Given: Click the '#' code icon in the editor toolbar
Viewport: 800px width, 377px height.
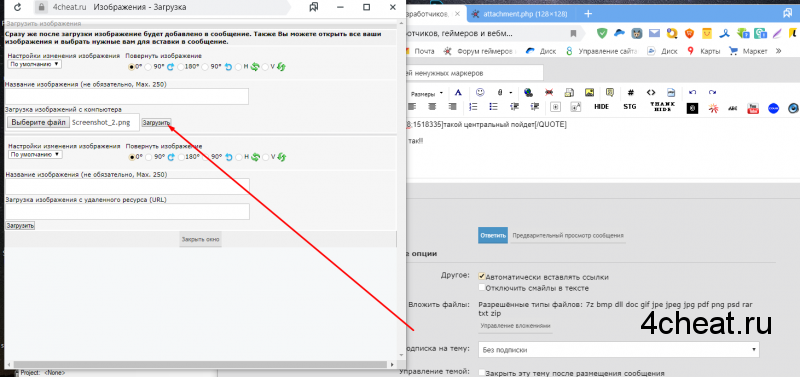Looking at the screenshot, I should click(x=631, y=92).
